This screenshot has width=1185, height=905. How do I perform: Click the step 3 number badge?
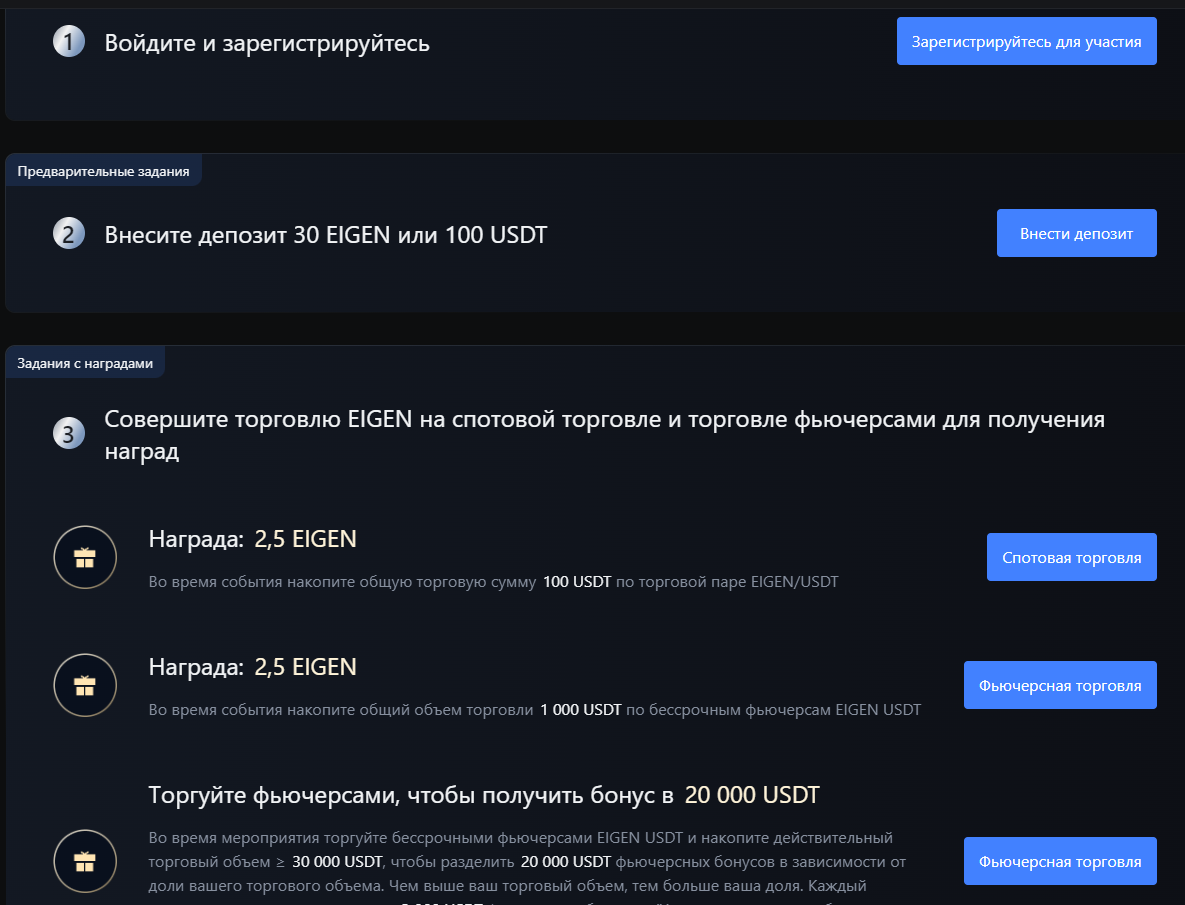(69, 434)
